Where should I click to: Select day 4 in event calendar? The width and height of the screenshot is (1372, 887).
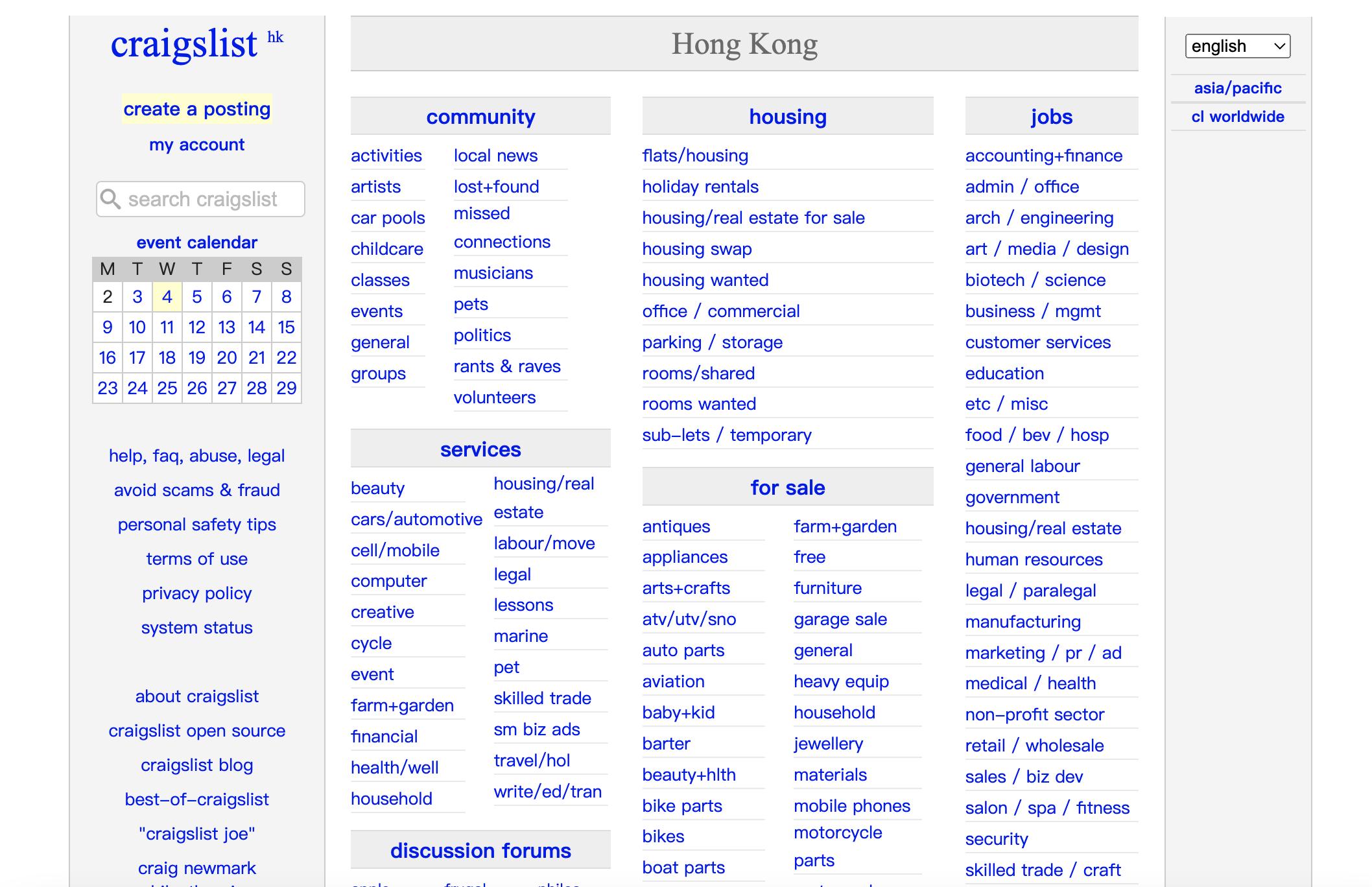(x=167, y=297)
